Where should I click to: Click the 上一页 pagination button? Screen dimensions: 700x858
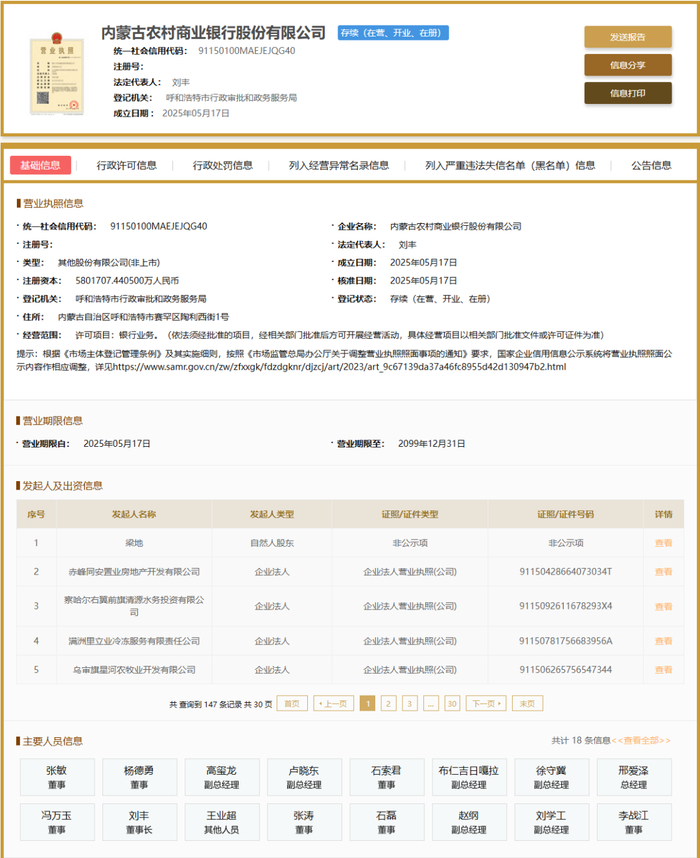click(333, 704)
